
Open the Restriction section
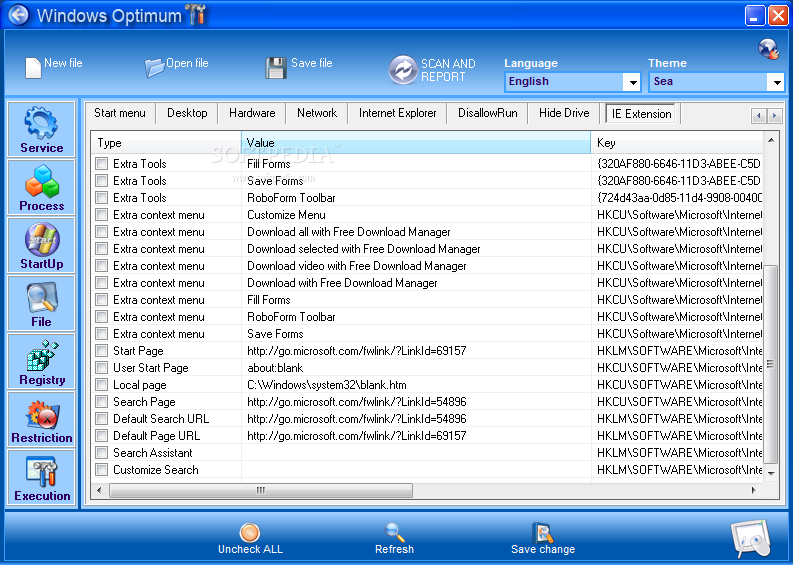coord(41,419)
